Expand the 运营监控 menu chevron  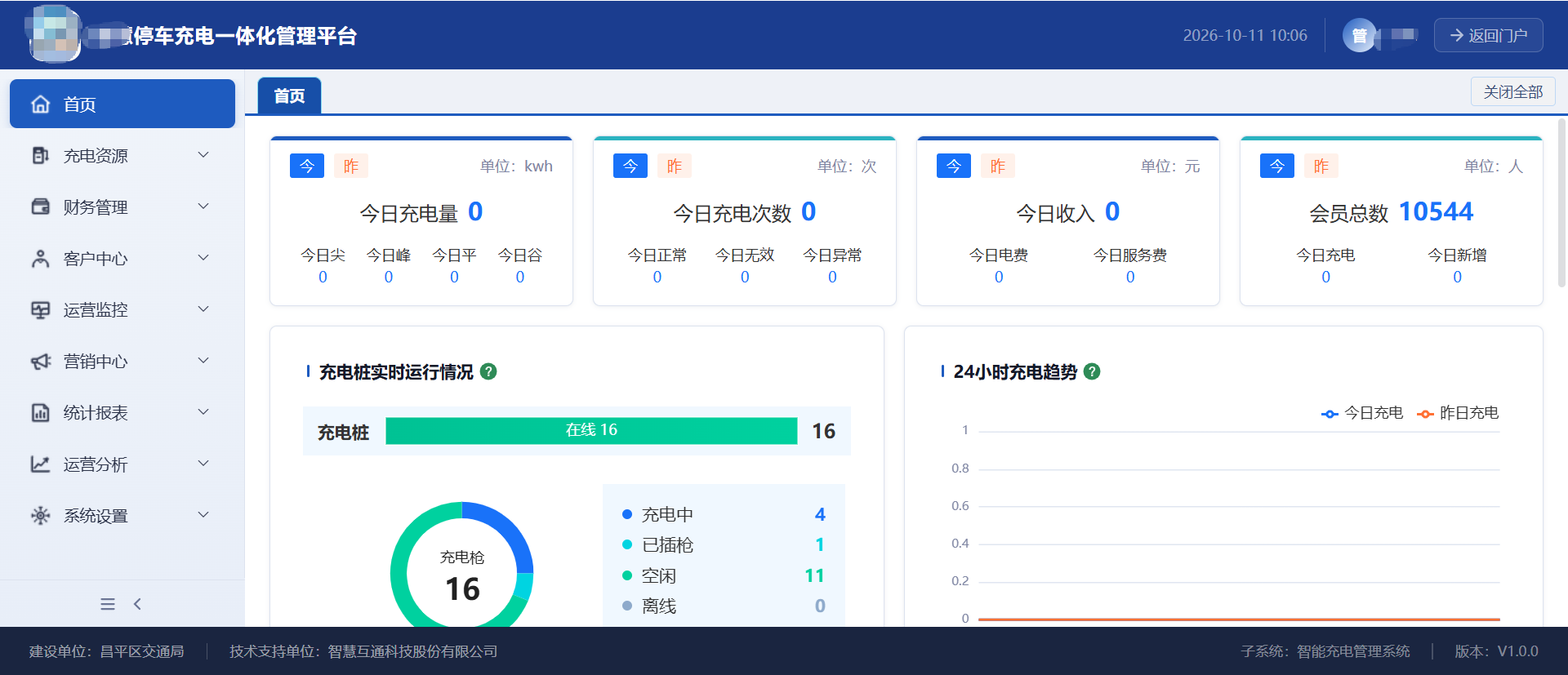click(x=203, y=309)
